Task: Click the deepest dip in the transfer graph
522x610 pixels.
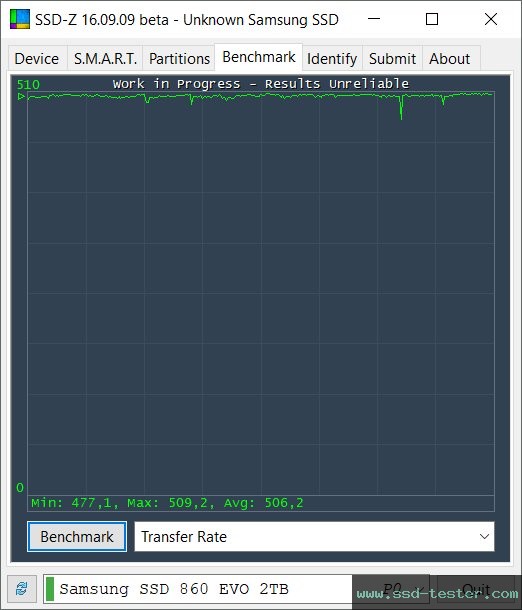Action: coord(401,116)
